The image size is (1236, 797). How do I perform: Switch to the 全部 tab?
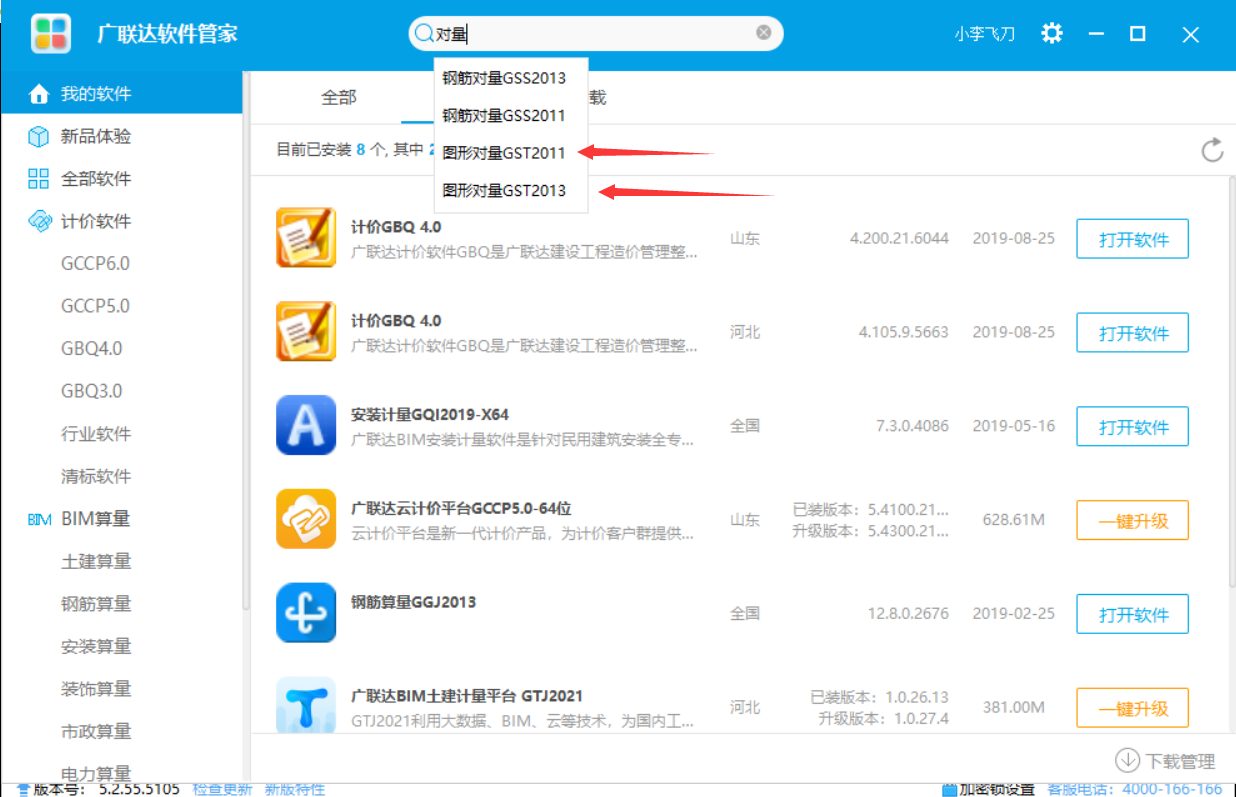[338, 97]
